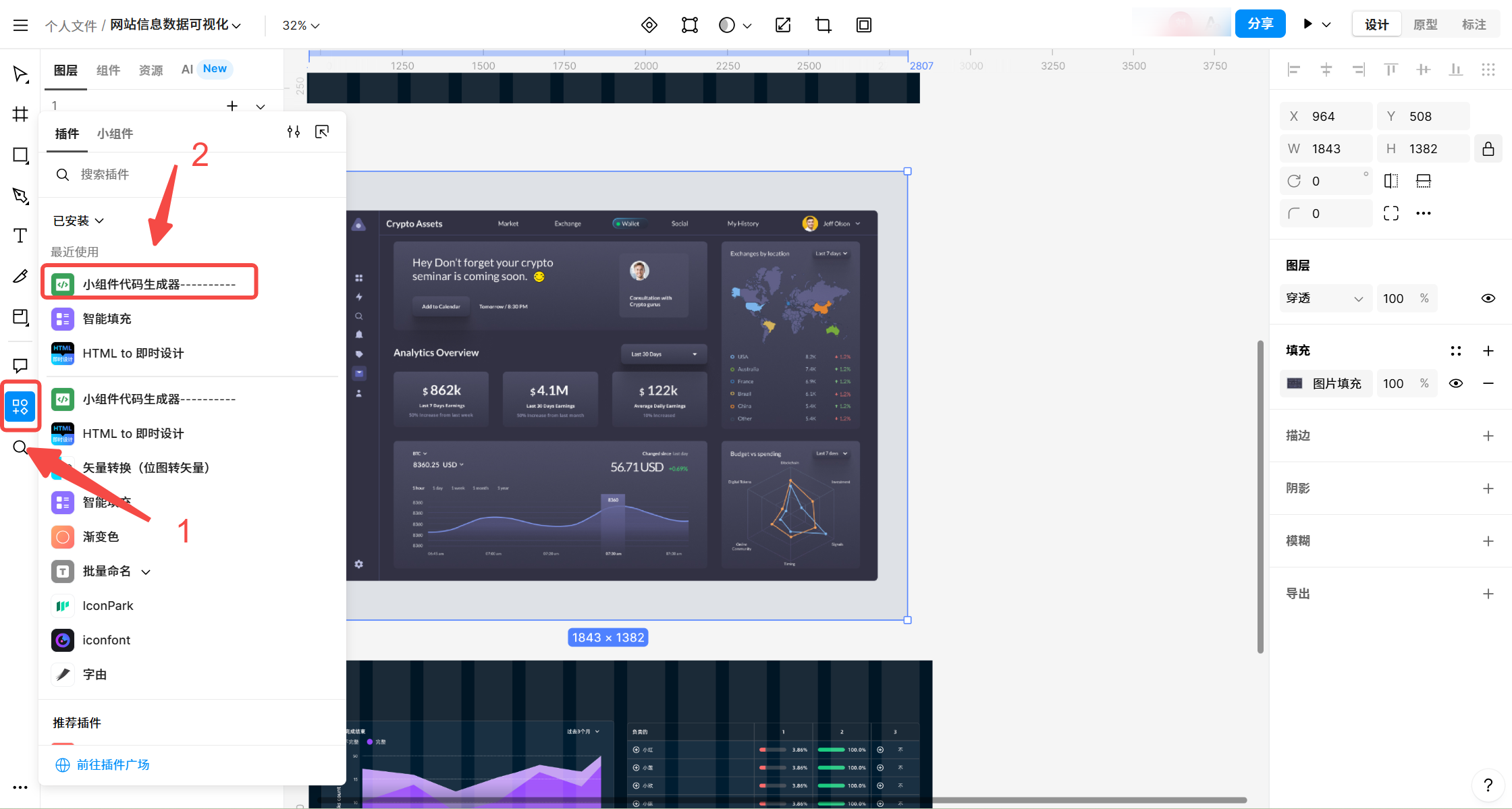Click the component diamond icon in top toolbar
Viewport: 1512px width, 809px height.
pyautogui.click(x=649, y=25)
